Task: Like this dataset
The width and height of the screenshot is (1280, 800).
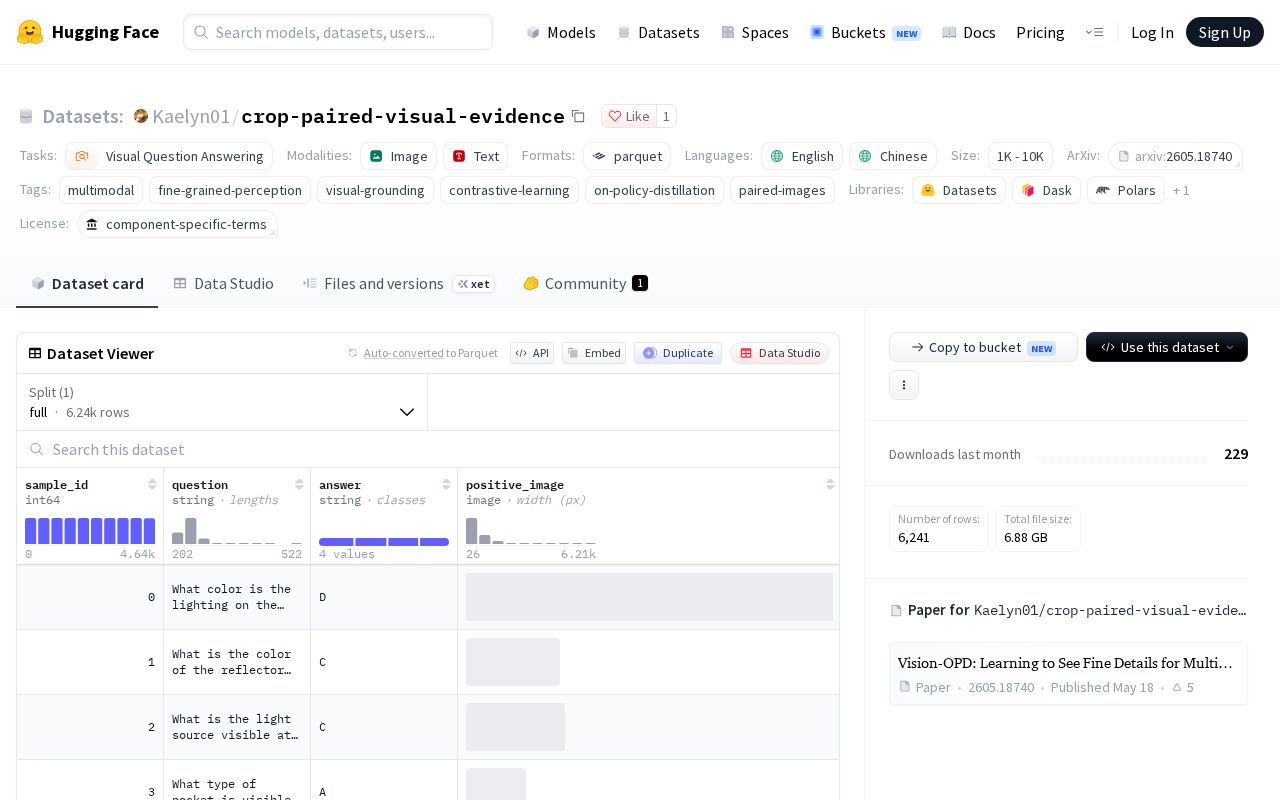Action: click(x=629, y=116)
